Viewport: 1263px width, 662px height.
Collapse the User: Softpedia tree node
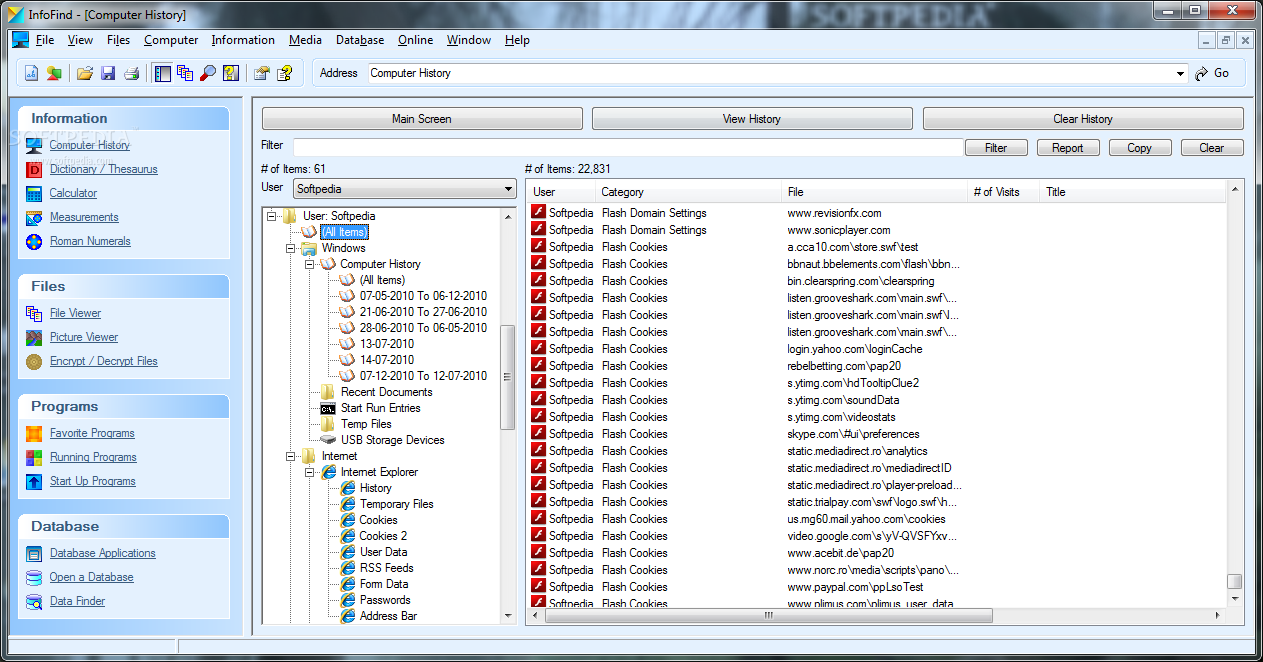[x=272, y=216]
